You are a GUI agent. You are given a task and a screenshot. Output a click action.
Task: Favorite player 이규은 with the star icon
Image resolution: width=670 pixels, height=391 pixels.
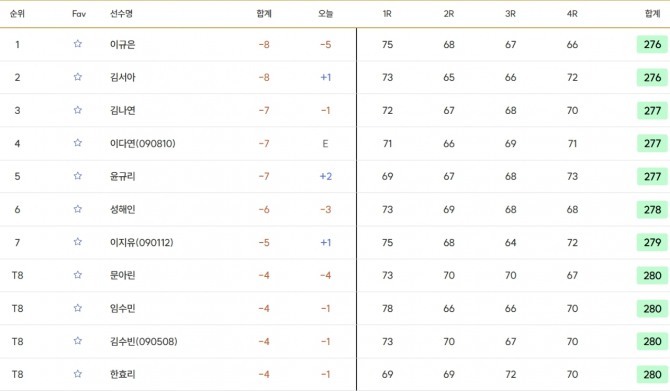[x=77, y=44]
